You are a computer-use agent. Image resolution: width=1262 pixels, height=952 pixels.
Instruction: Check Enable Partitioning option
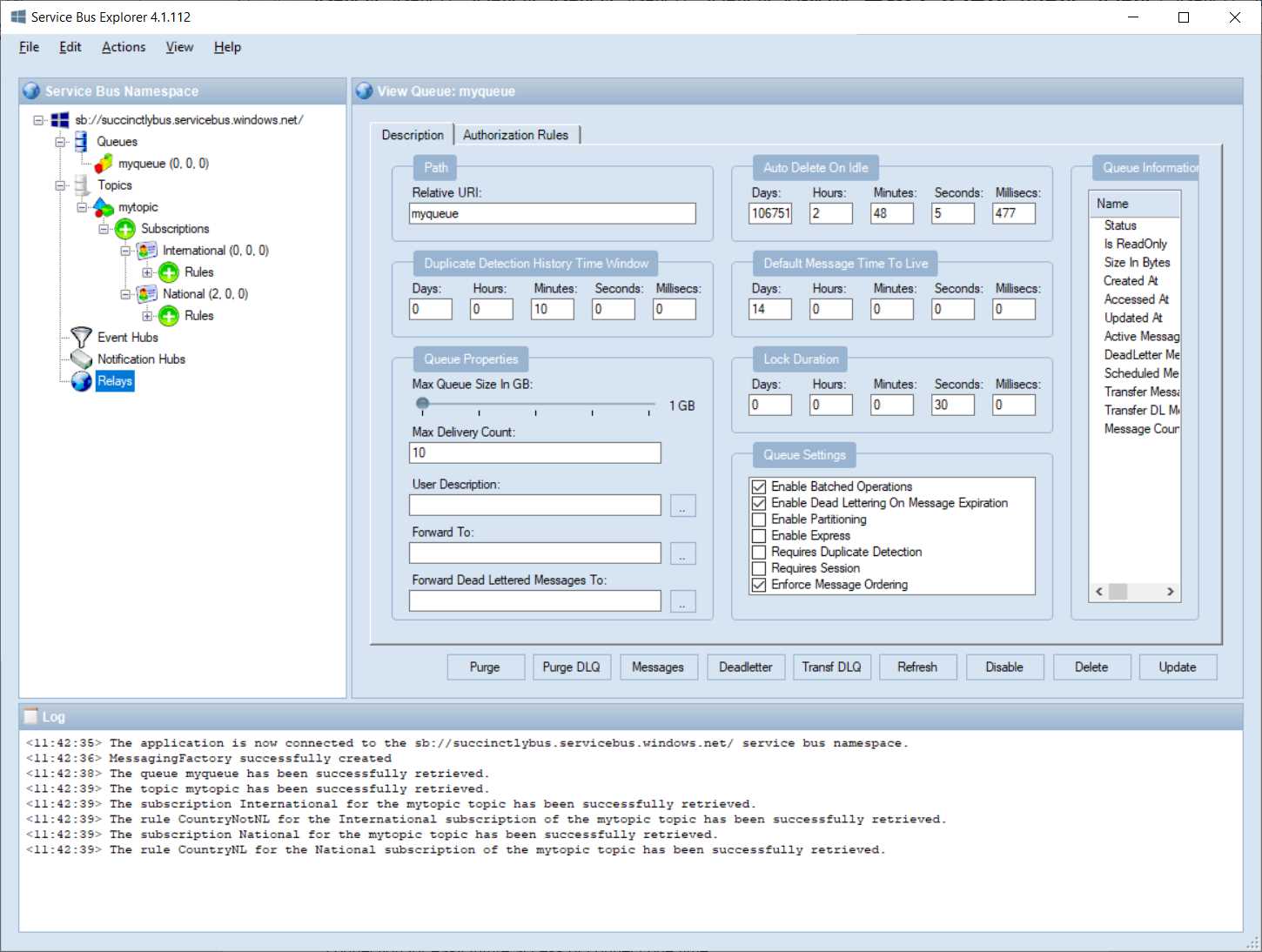tap(759, 520)
